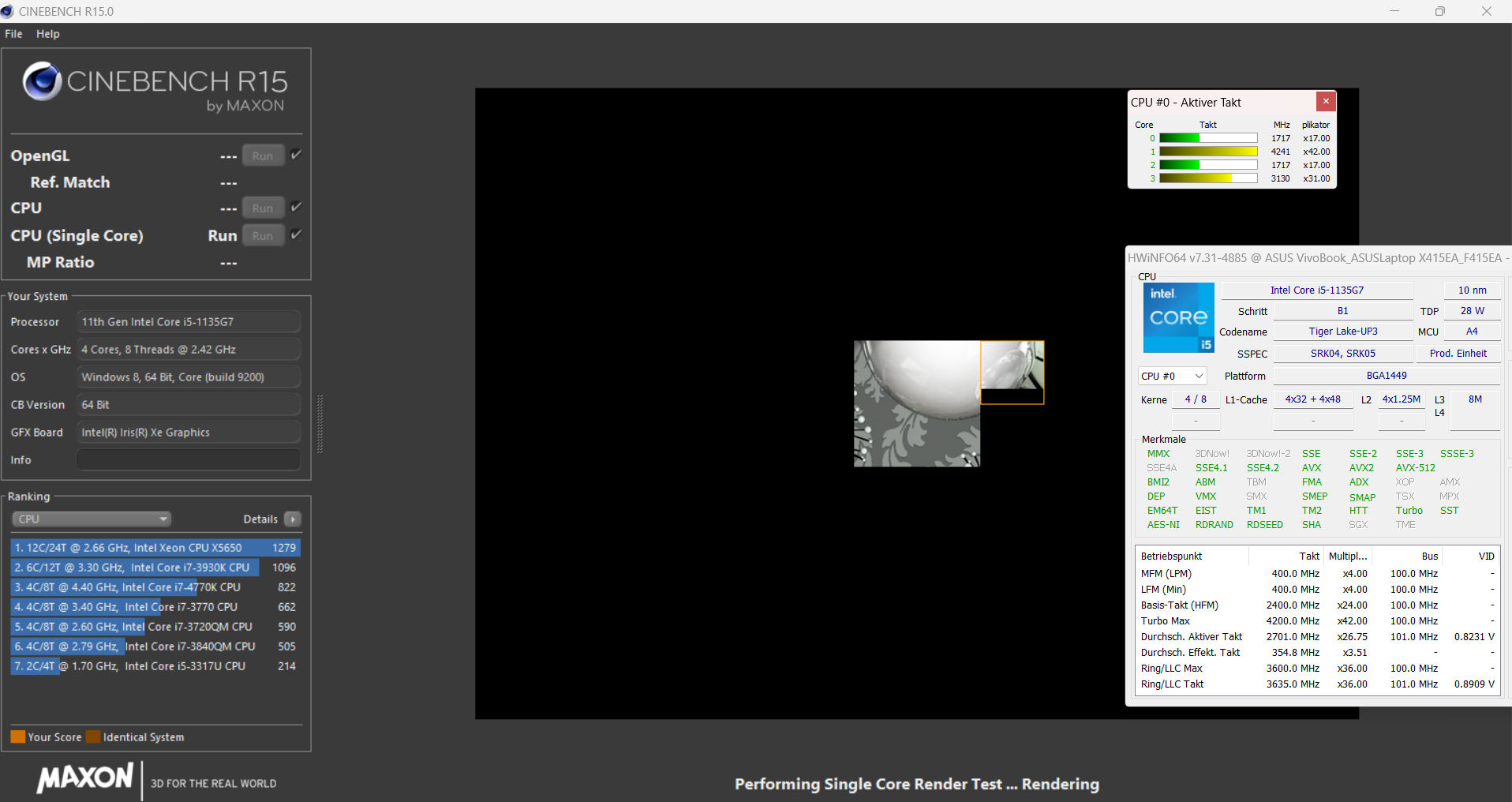Click the Cinebench app icon in title bar
The width and height of the screenshot is (1512, 802).
point(8,11)
